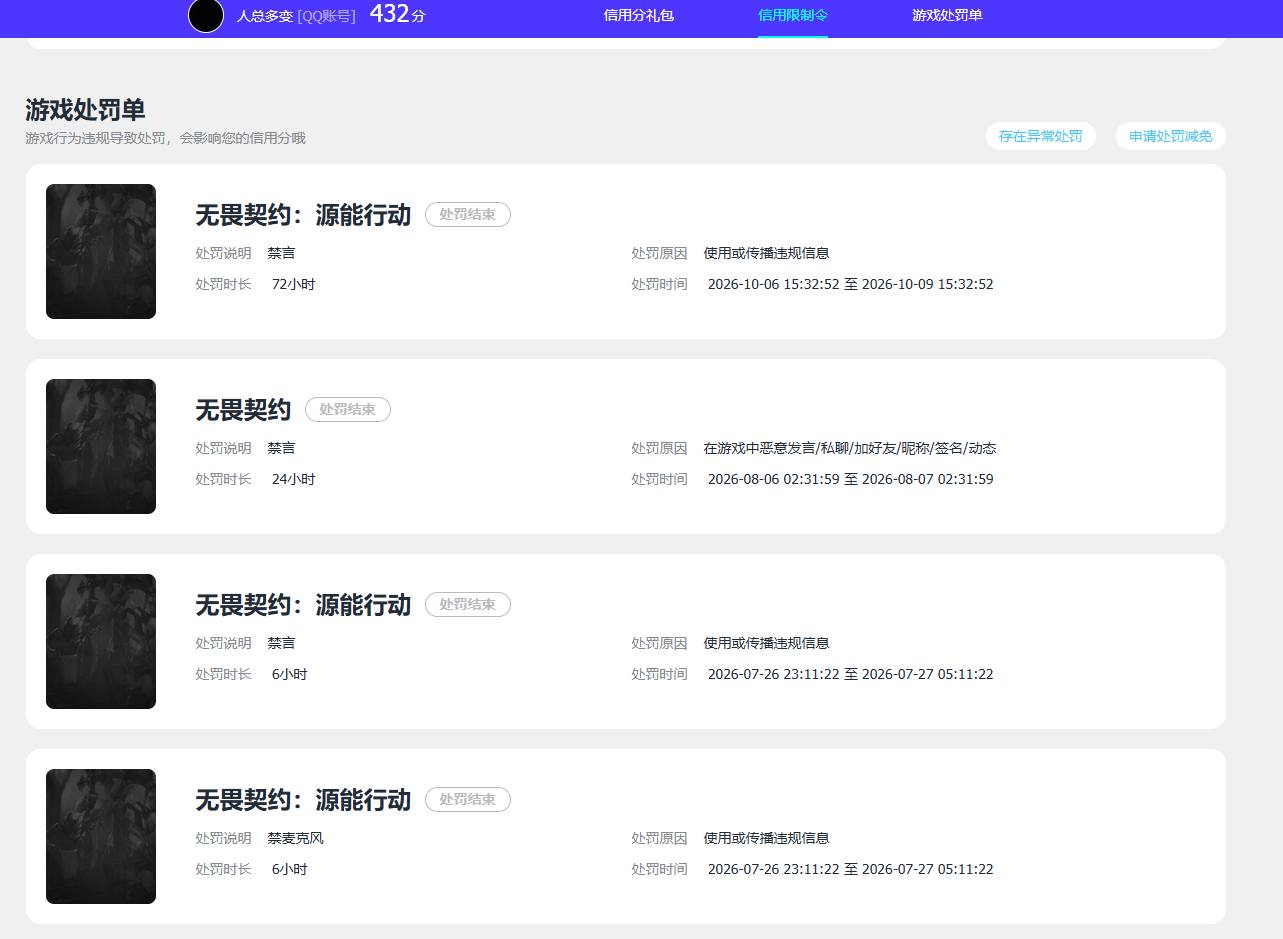Click 使用或传播违规信息 on the 禁麦克风 card
The height and width of the screenshot is (939, 1283).
click(767, 838)
